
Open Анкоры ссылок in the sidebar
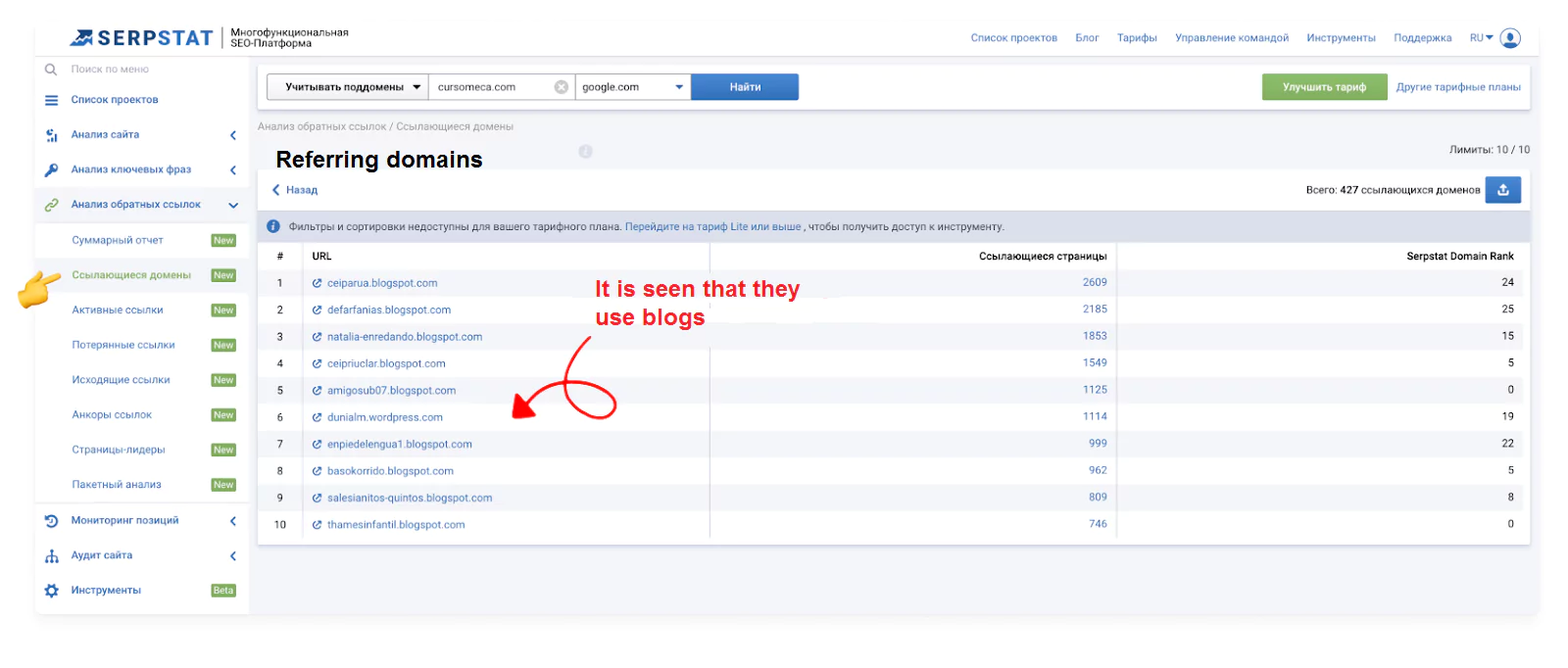(x=112, y=415)
